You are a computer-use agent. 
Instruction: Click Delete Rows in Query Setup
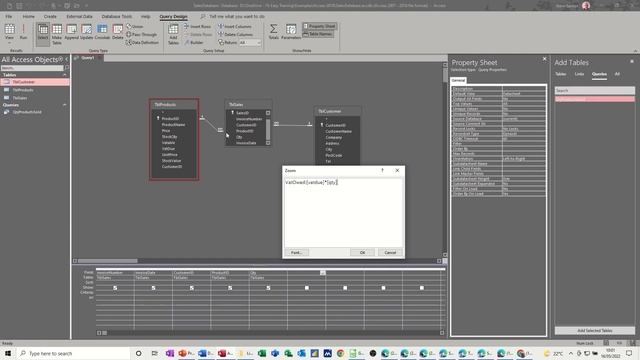pyautogui.click(x=198, y=35)
